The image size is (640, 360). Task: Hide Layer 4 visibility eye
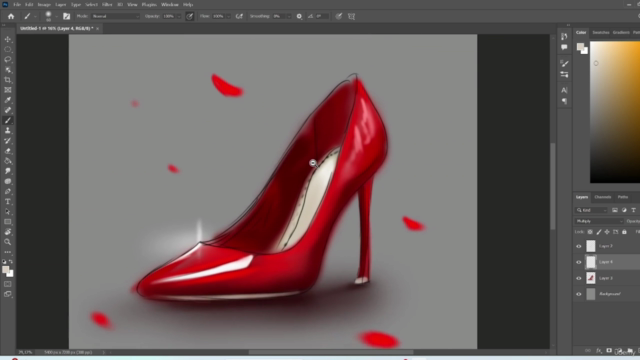(x=578, y=262)
